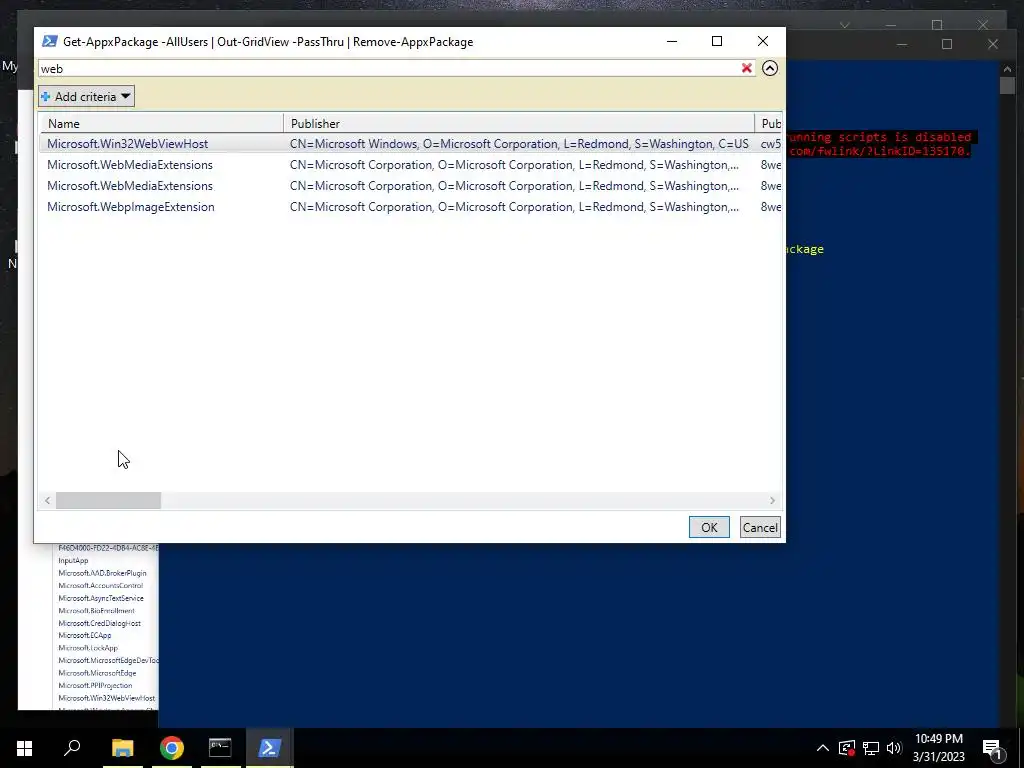The image size is (1024, 768).
Task: Select Microsoft.Win32WebViewHost in the background list
Action: (x=106, y=697)
